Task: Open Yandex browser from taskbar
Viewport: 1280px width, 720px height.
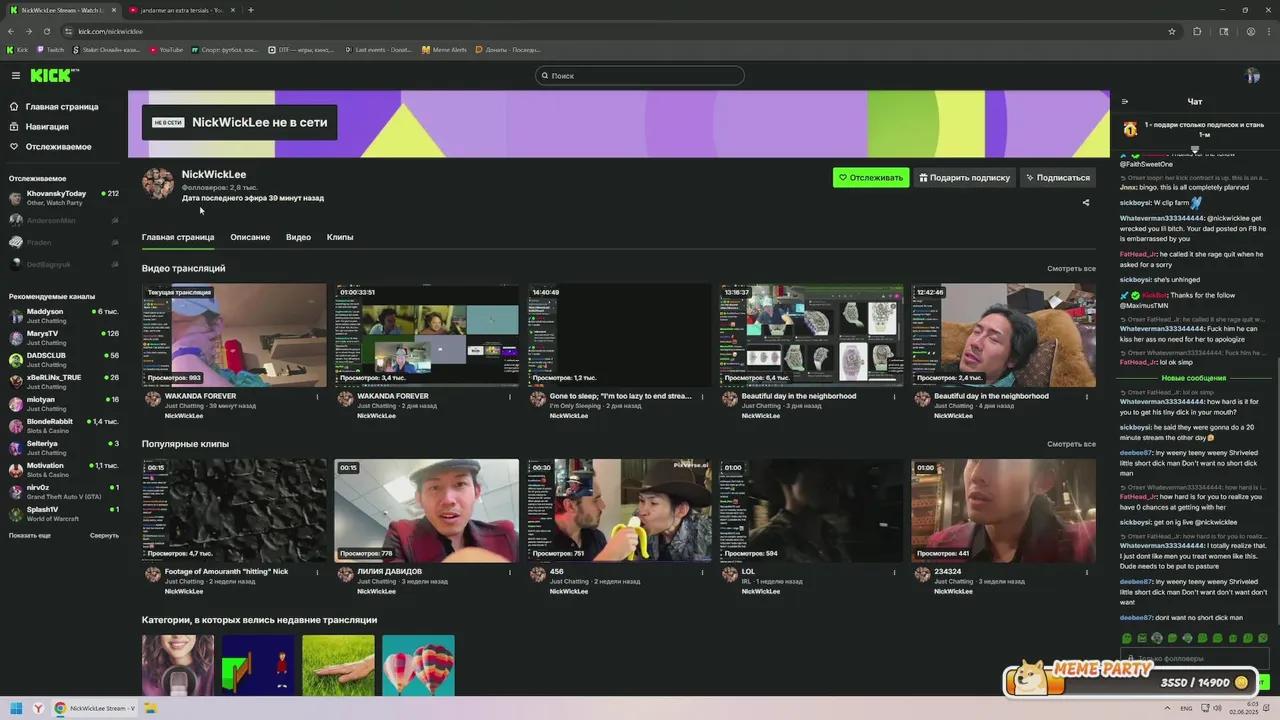Action: click(38, 708)
